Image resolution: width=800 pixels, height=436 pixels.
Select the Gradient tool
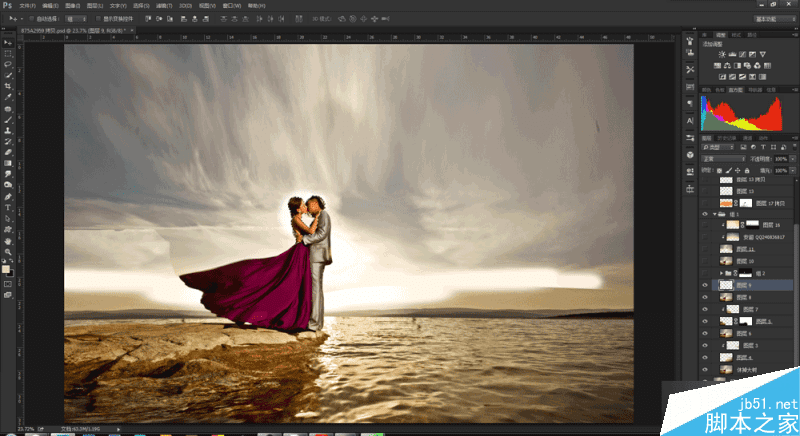pos(8,163)
